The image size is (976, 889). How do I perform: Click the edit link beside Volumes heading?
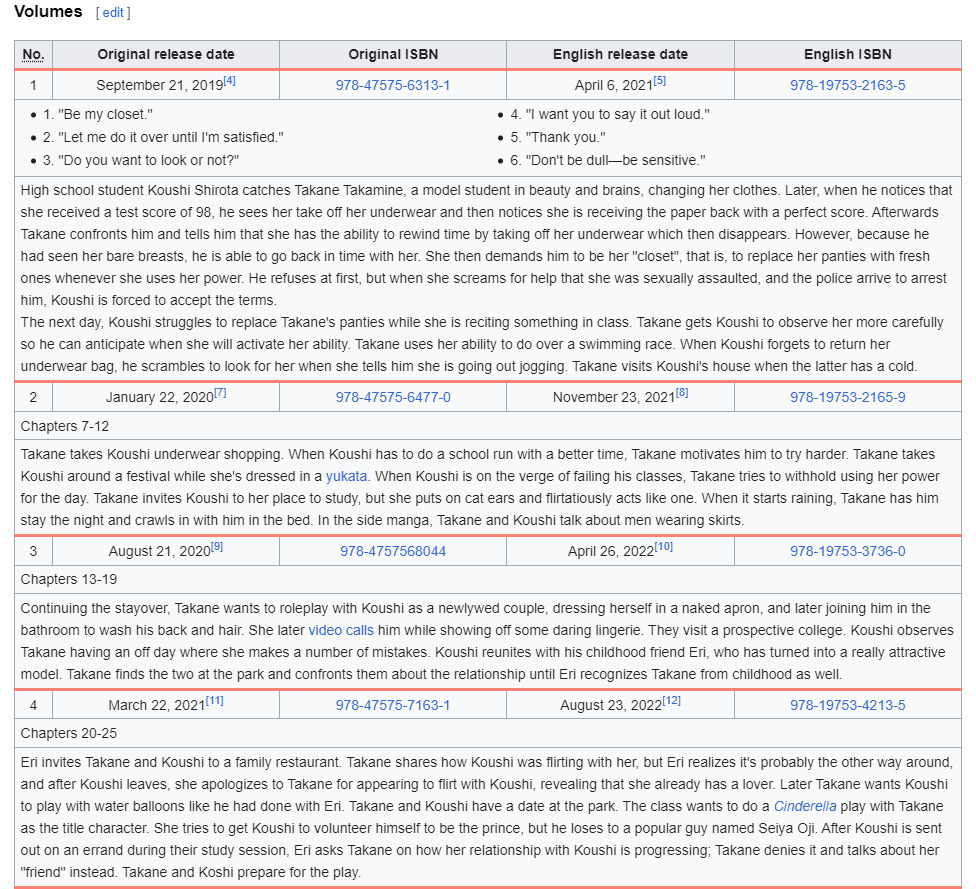(x=113, y=13)
